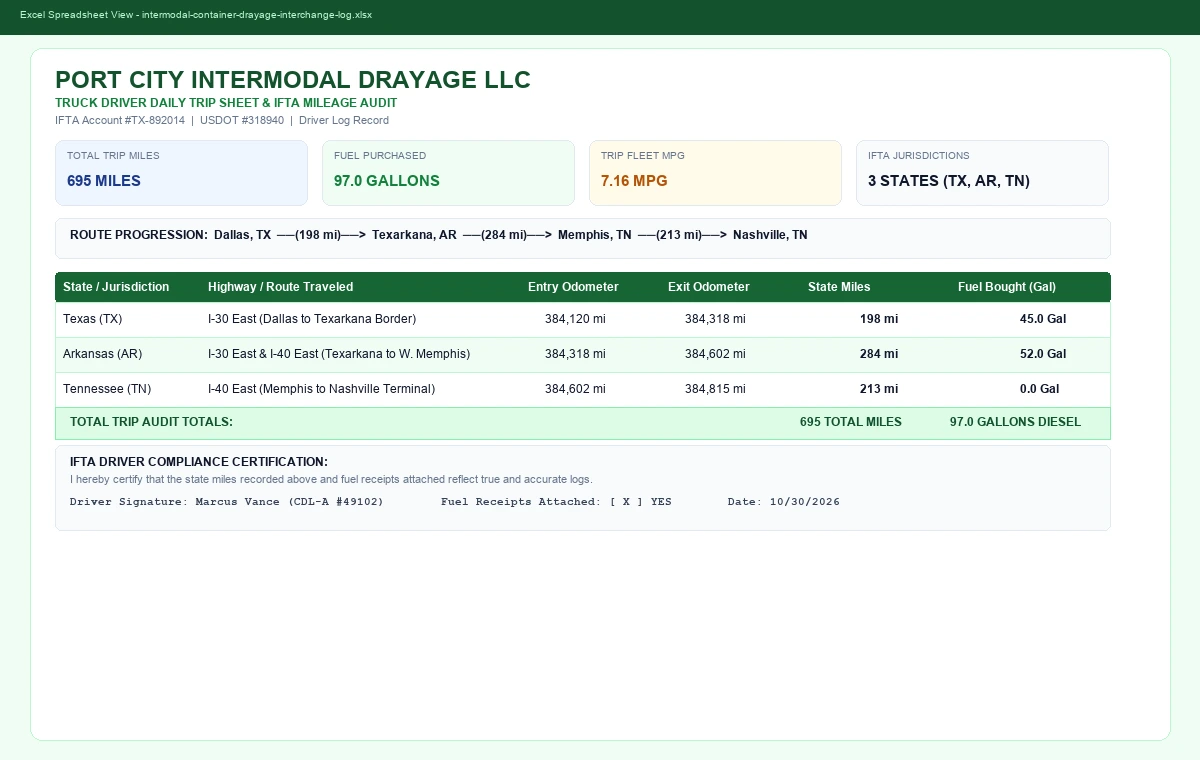1200x760 pixels.
Task: Select the IFTA Jurisdictions summary card
Action: click(x=982, y=173)
